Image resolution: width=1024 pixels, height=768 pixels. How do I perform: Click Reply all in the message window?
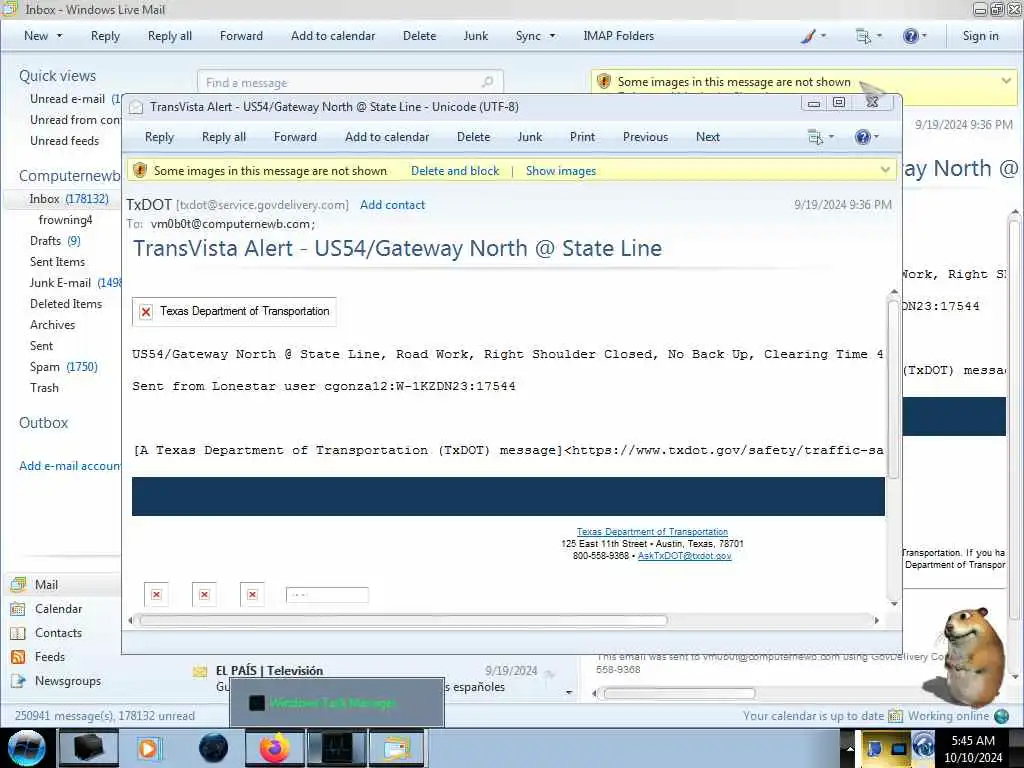coord(224,137)
